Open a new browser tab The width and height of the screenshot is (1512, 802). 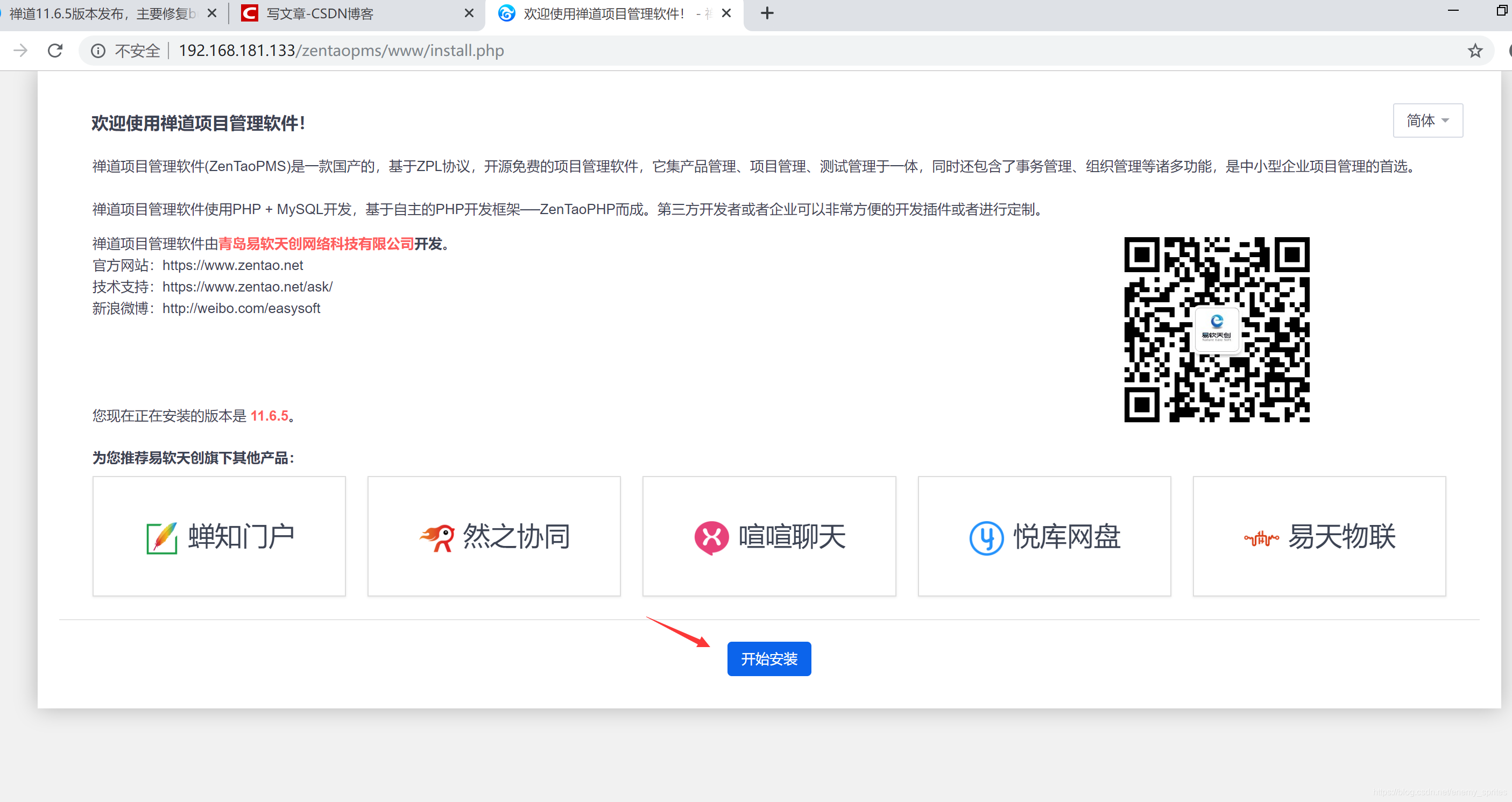point(767,13)
